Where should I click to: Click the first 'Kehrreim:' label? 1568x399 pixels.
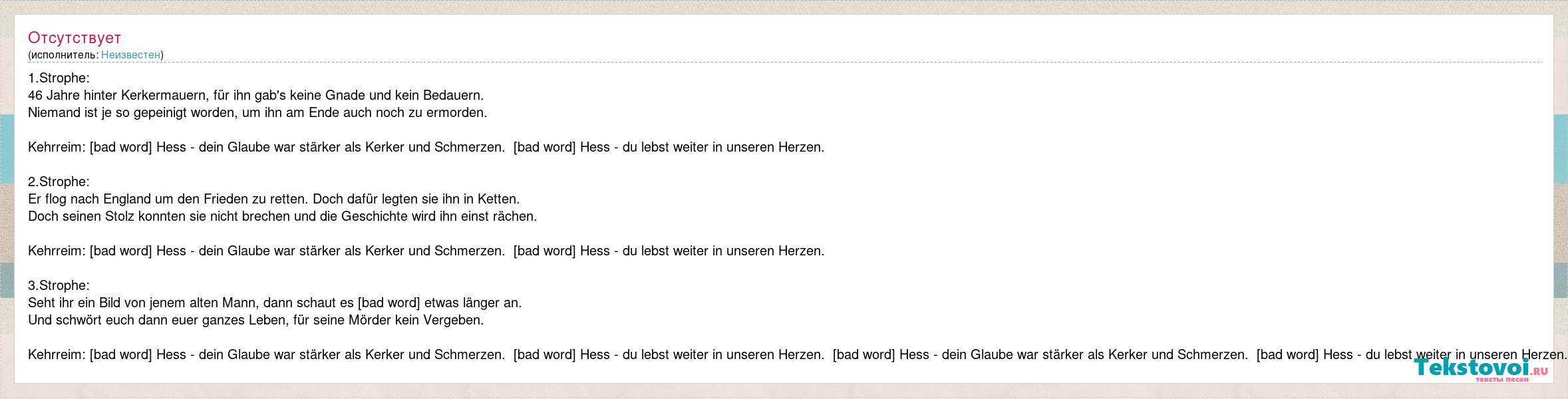click(57, 147)
